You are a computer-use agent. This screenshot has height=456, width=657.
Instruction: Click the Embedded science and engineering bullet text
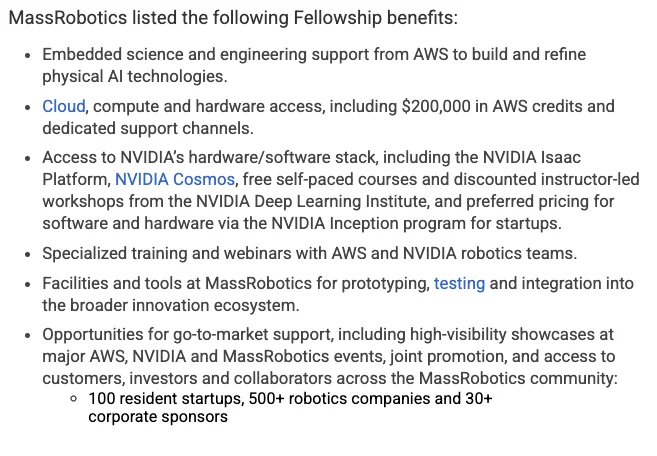tap(200, 54)
